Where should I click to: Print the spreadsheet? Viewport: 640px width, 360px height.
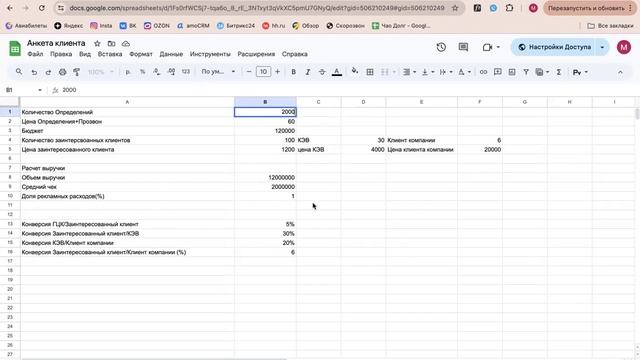(62, 72)
